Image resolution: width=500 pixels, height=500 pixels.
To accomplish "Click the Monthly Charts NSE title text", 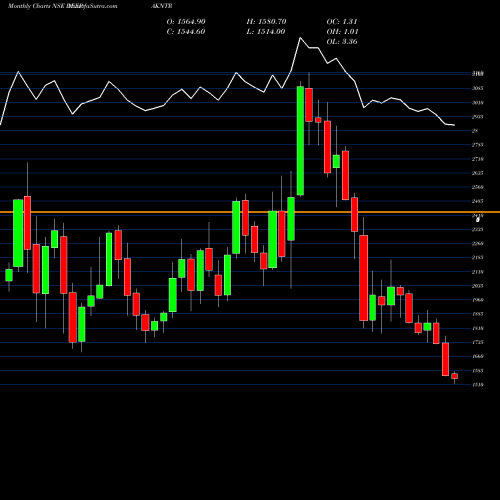I will (x=36, y=6).
